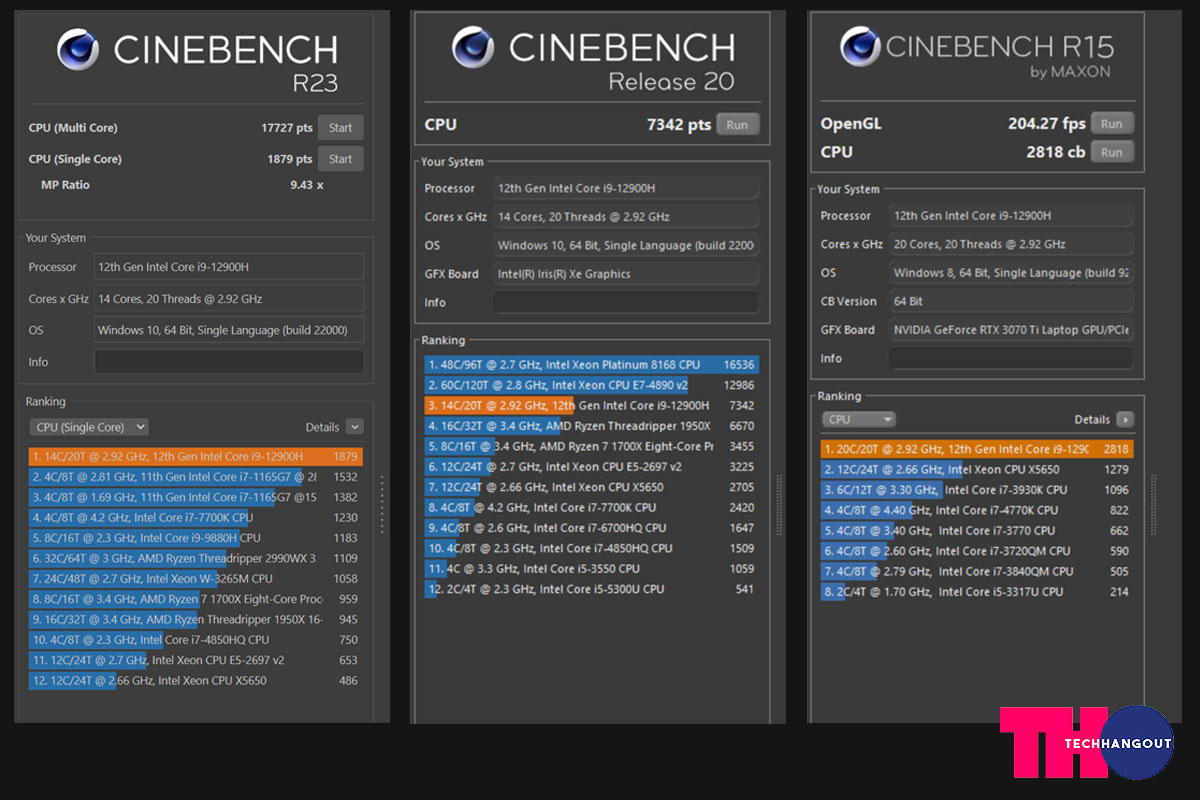
Task: Select the Ryzen 7 1700X row scoring 959
Action: [196, 599]
